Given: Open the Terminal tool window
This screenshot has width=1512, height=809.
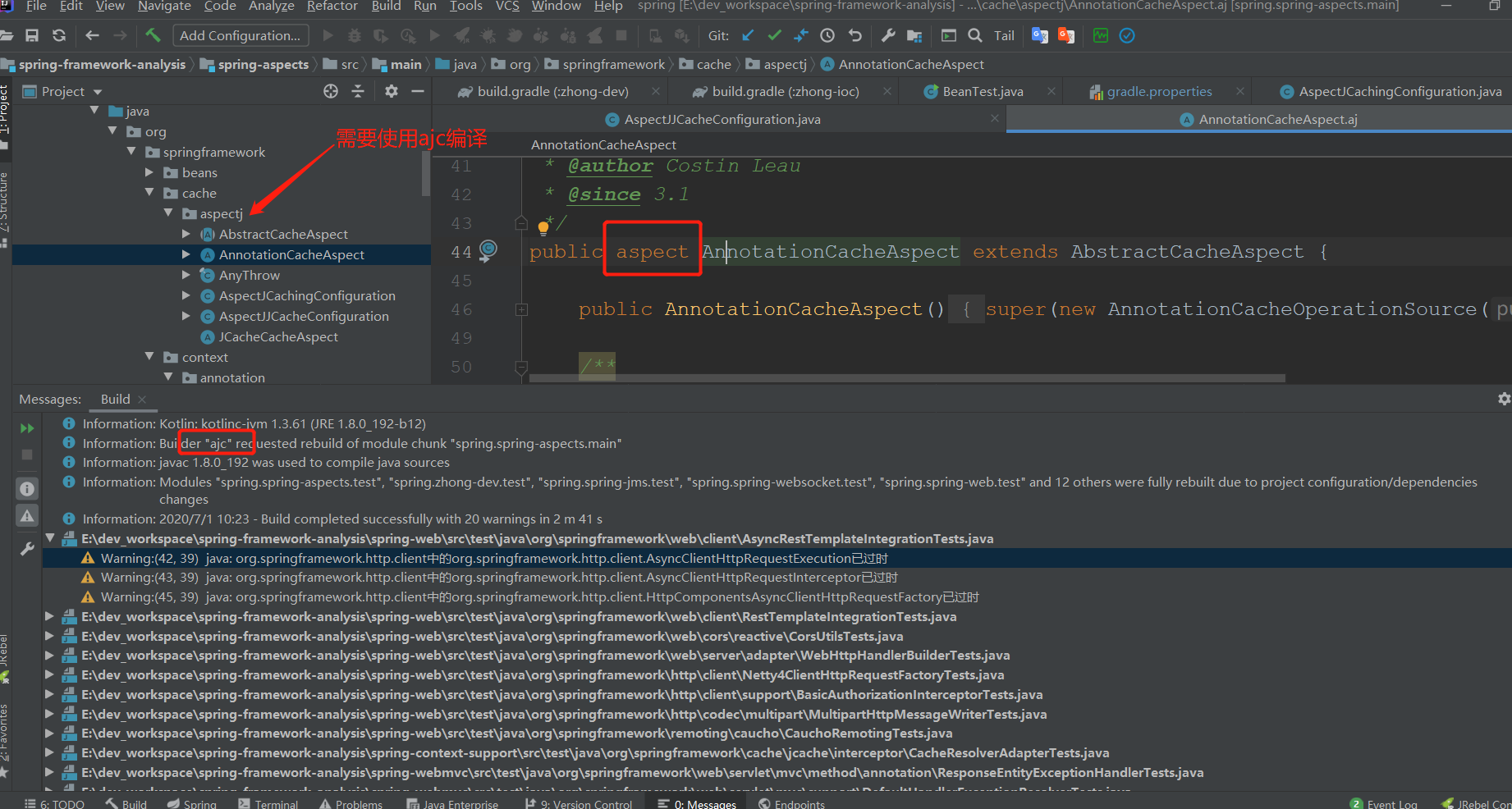Looking at the screenshot, I should [x=268, y=802].
